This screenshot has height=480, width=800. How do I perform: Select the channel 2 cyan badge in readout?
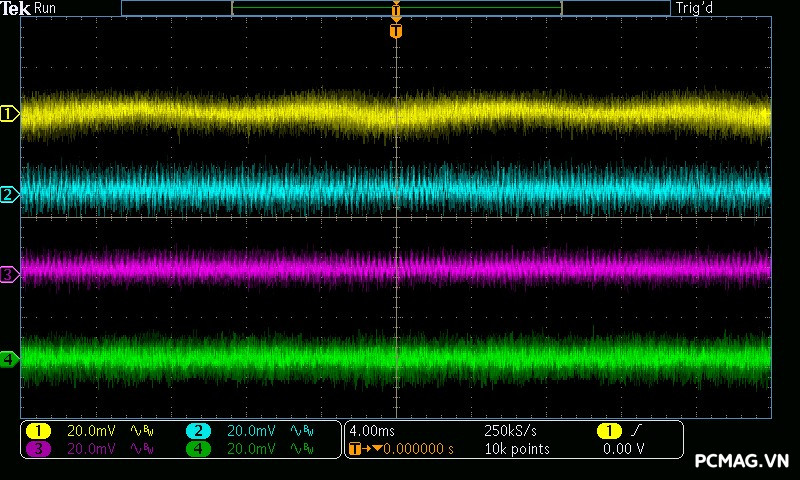(198, 430)
